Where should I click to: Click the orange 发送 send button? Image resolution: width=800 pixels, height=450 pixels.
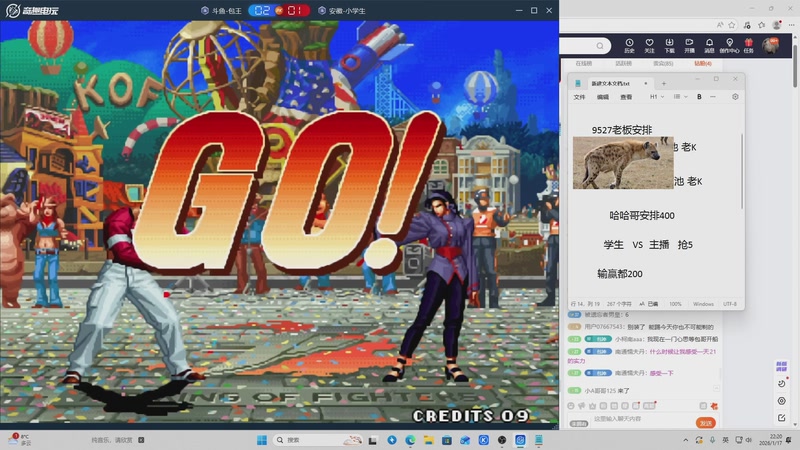706,423
